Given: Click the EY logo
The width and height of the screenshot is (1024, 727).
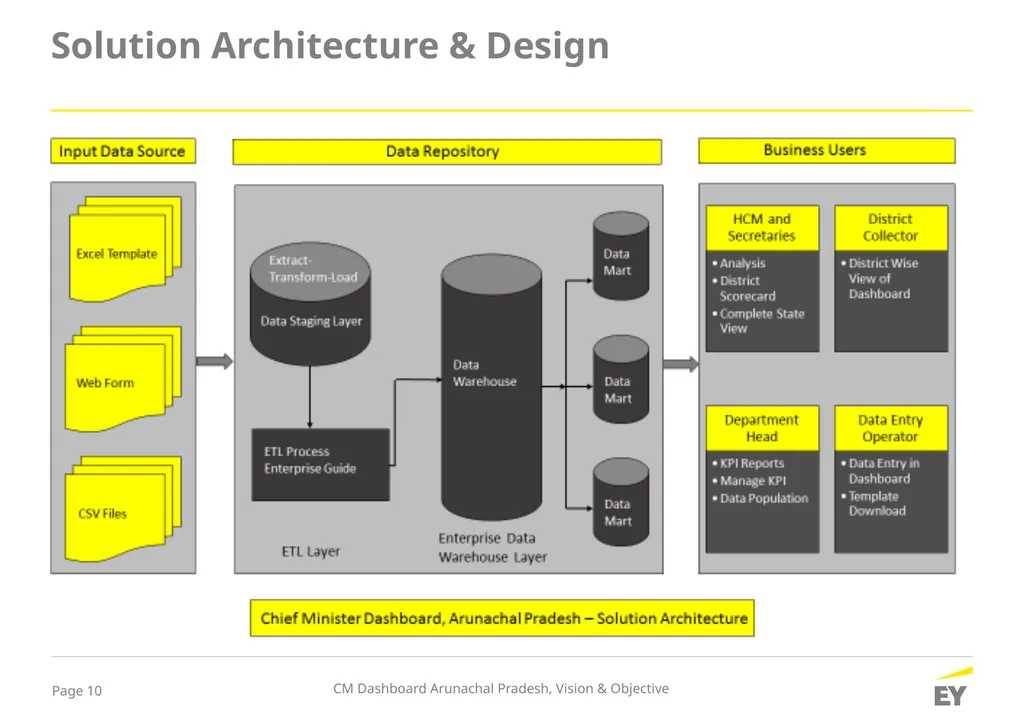Looking at the screenshot, I should (952, 687).
